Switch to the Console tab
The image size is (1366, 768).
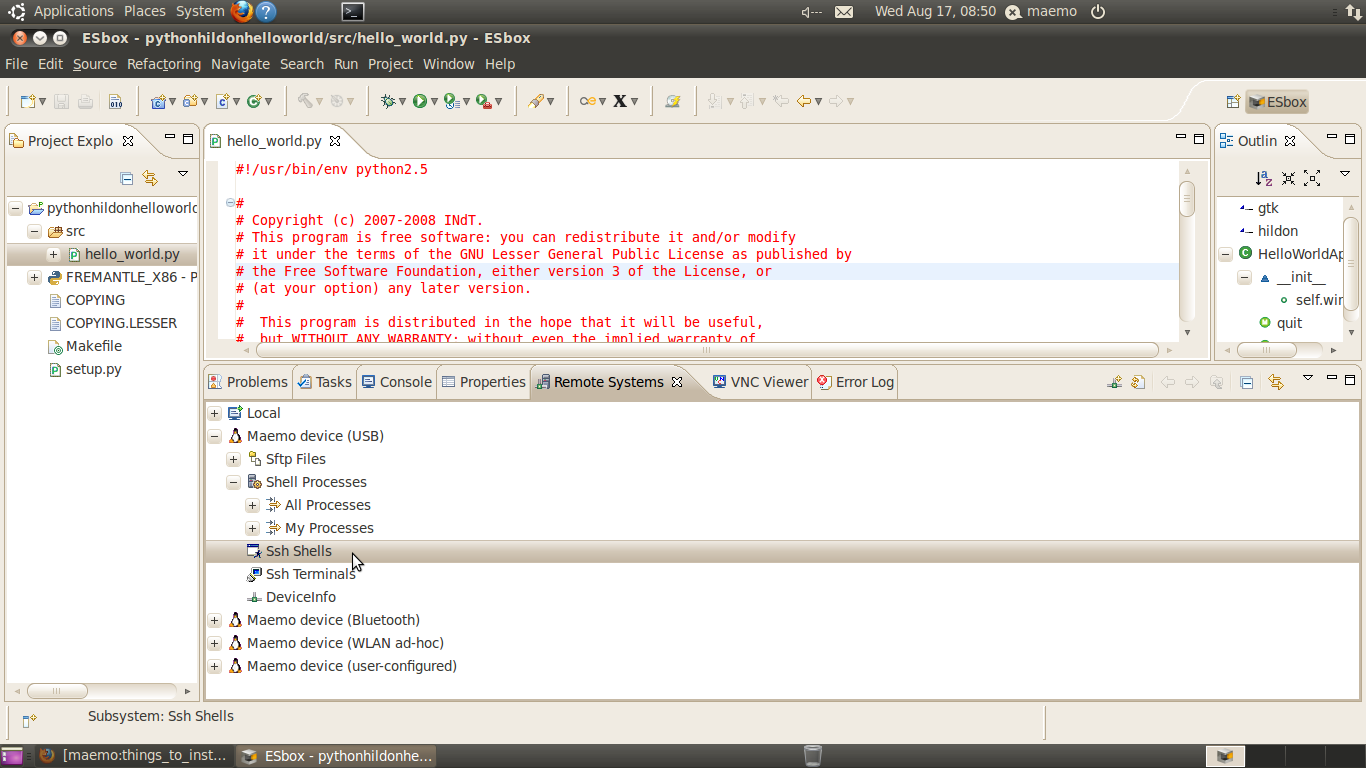pyautogui.click(x=396, y=382)
